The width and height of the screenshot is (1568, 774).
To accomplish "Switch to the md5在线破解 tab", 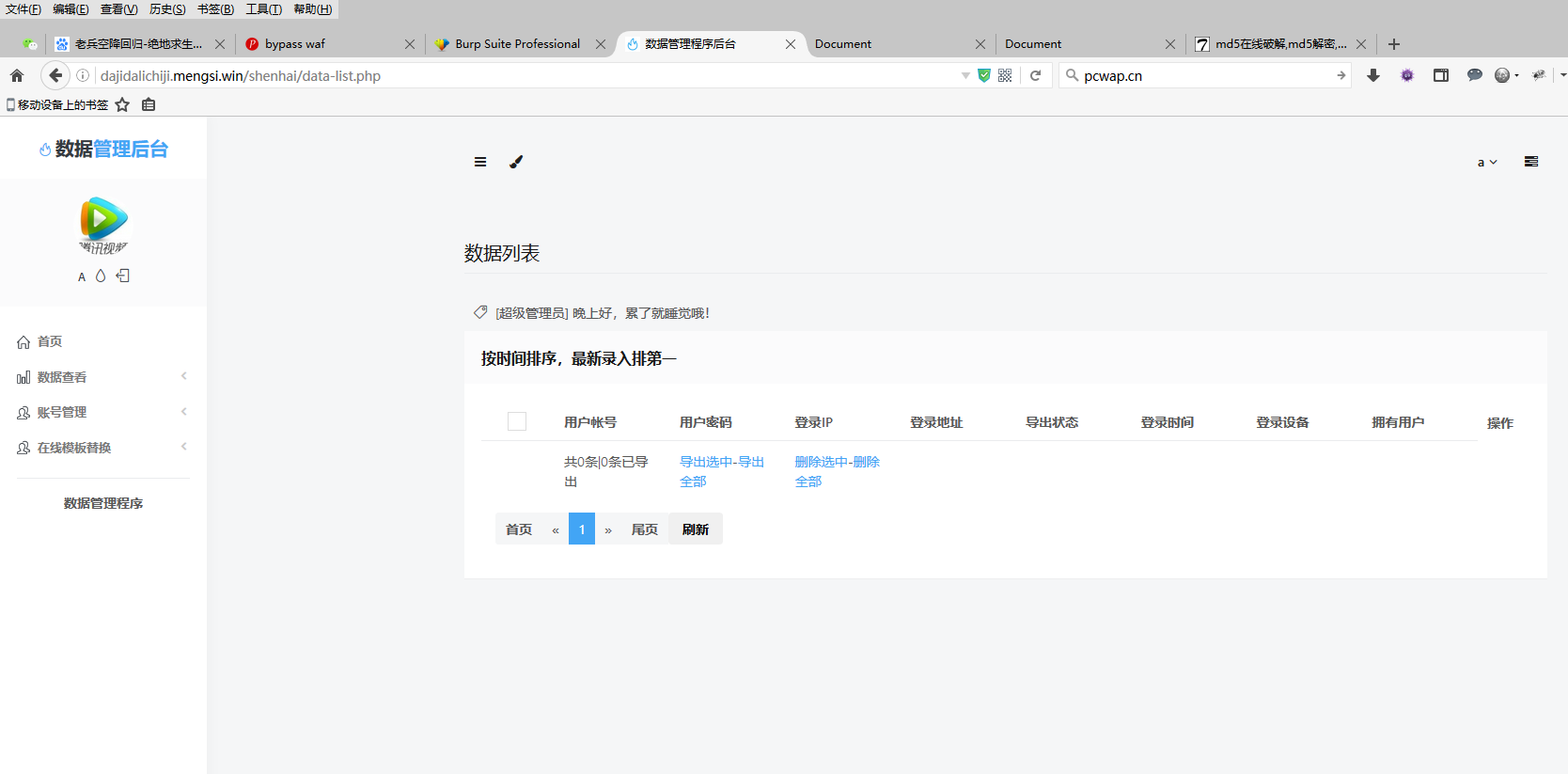I will click(1279, 44).
